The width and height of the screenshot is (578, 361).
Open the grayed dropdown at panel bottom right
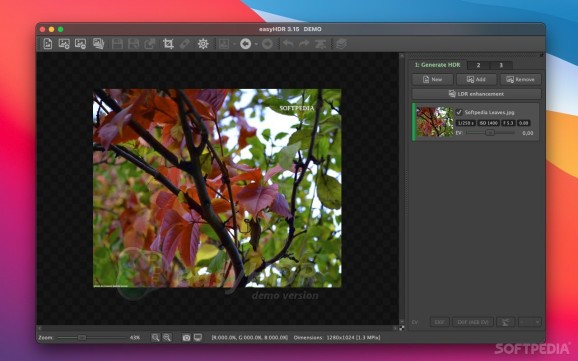click(x=530, y=322)
